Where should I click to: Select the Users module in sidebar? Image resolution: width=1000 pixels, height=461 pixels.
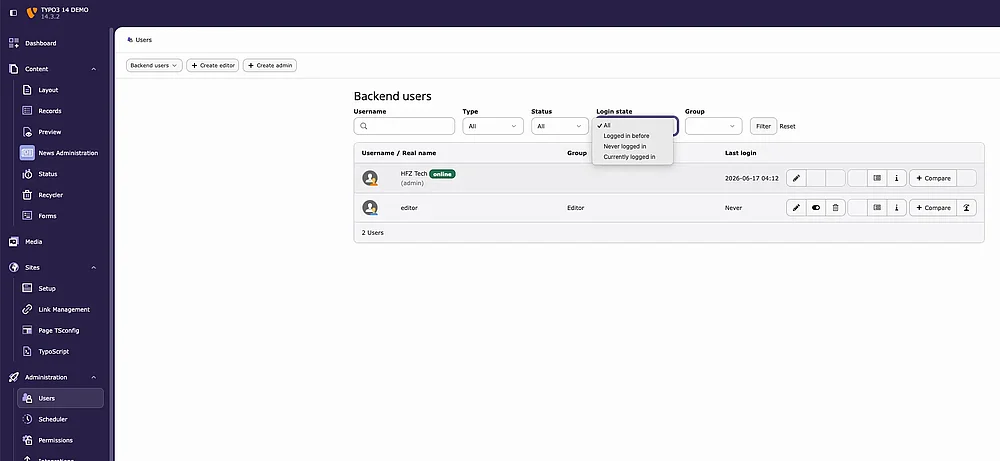pos(61,398)
